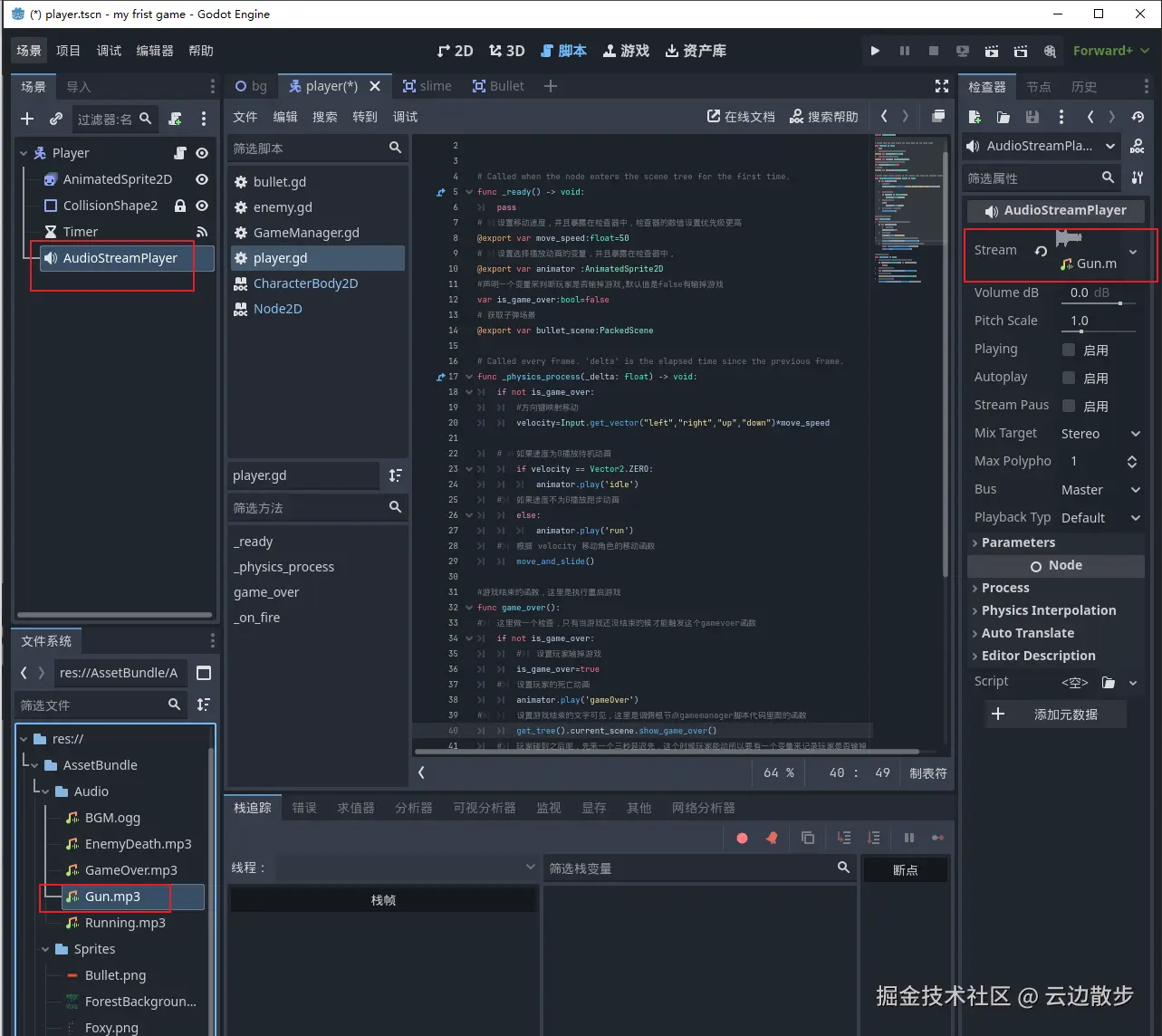Screen dimensions: 1162x1036
Task: Go to previous script with back arrow
Action: [x=885, y=116]
